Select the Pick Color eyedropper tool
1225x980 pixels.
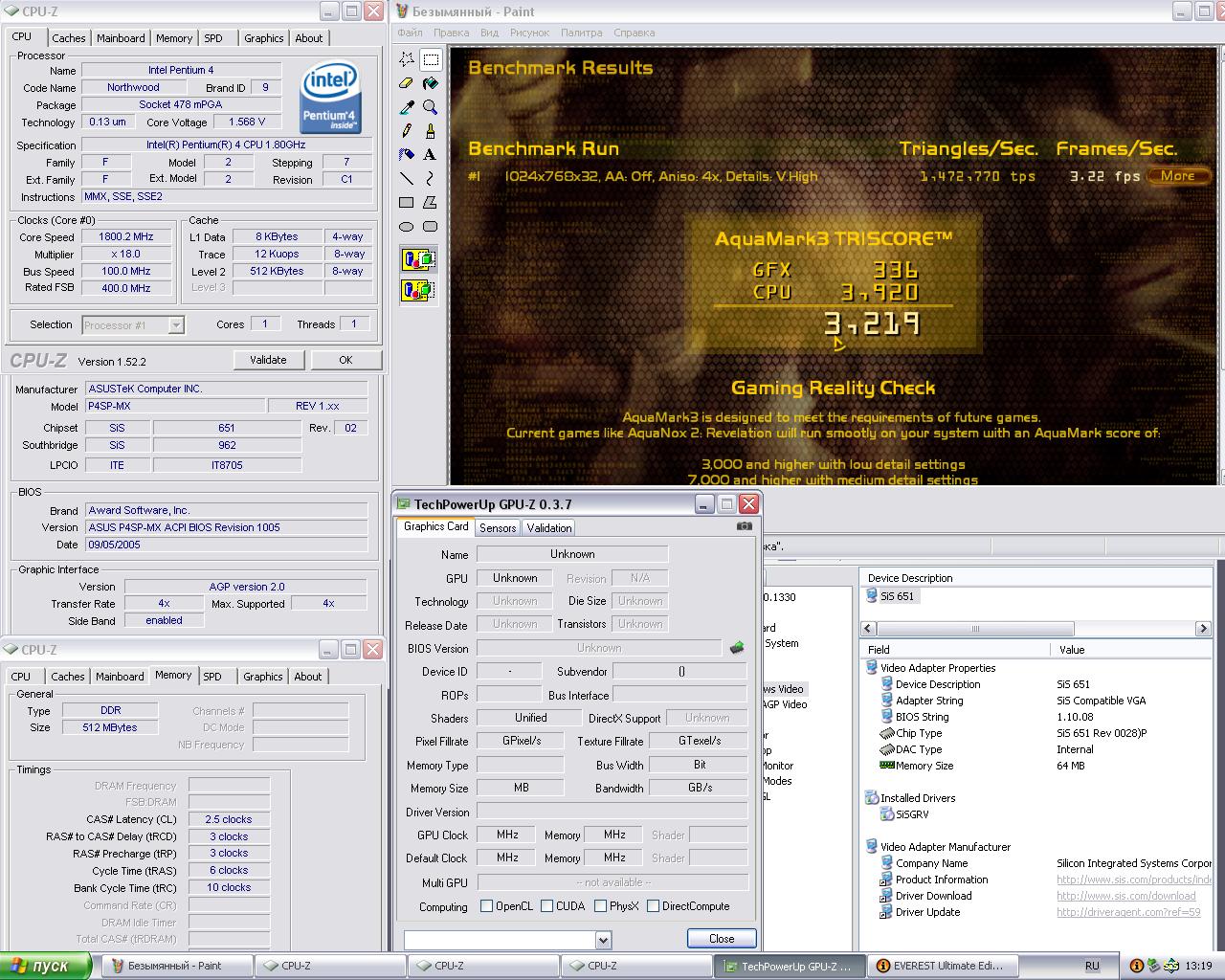407,107
